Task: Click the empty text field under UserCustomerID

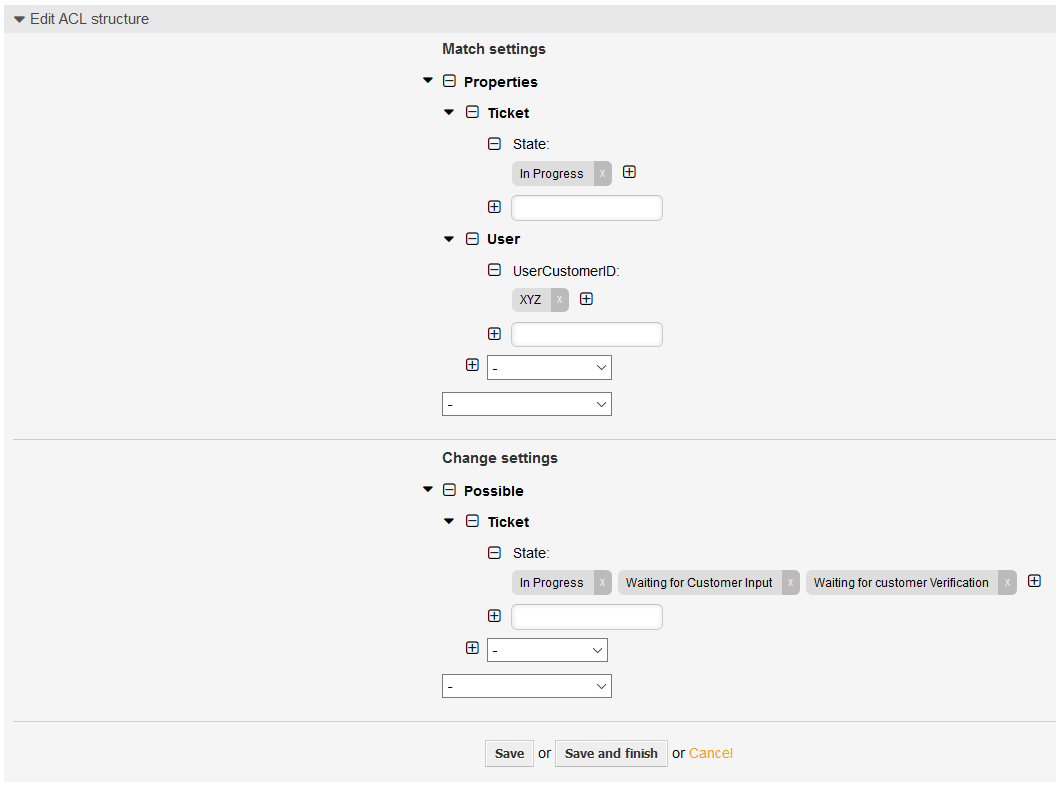Action: (x=586, y=334)
